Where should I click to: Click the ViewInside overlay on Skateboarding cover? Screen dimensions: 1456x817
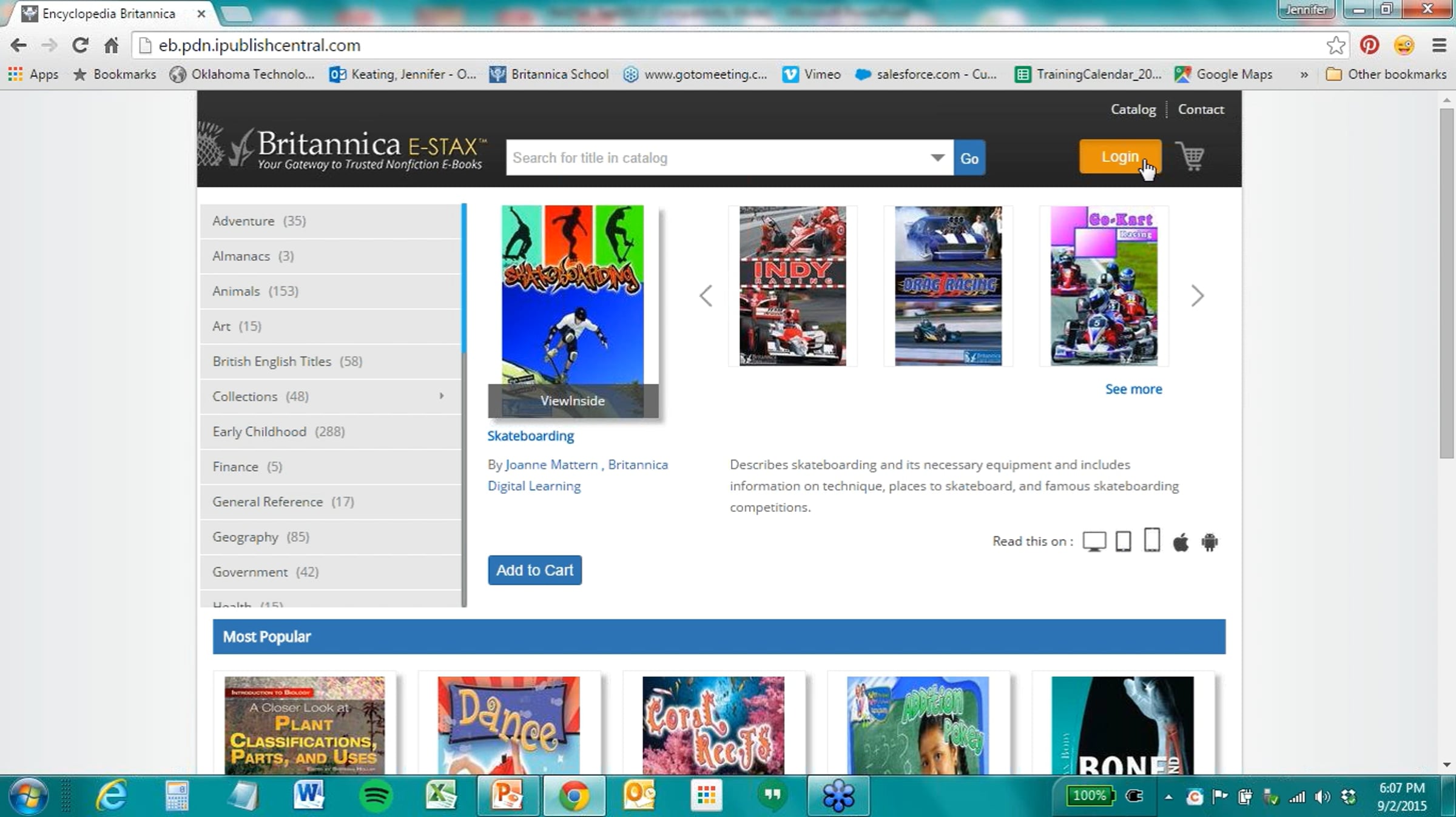click(573, 400)
